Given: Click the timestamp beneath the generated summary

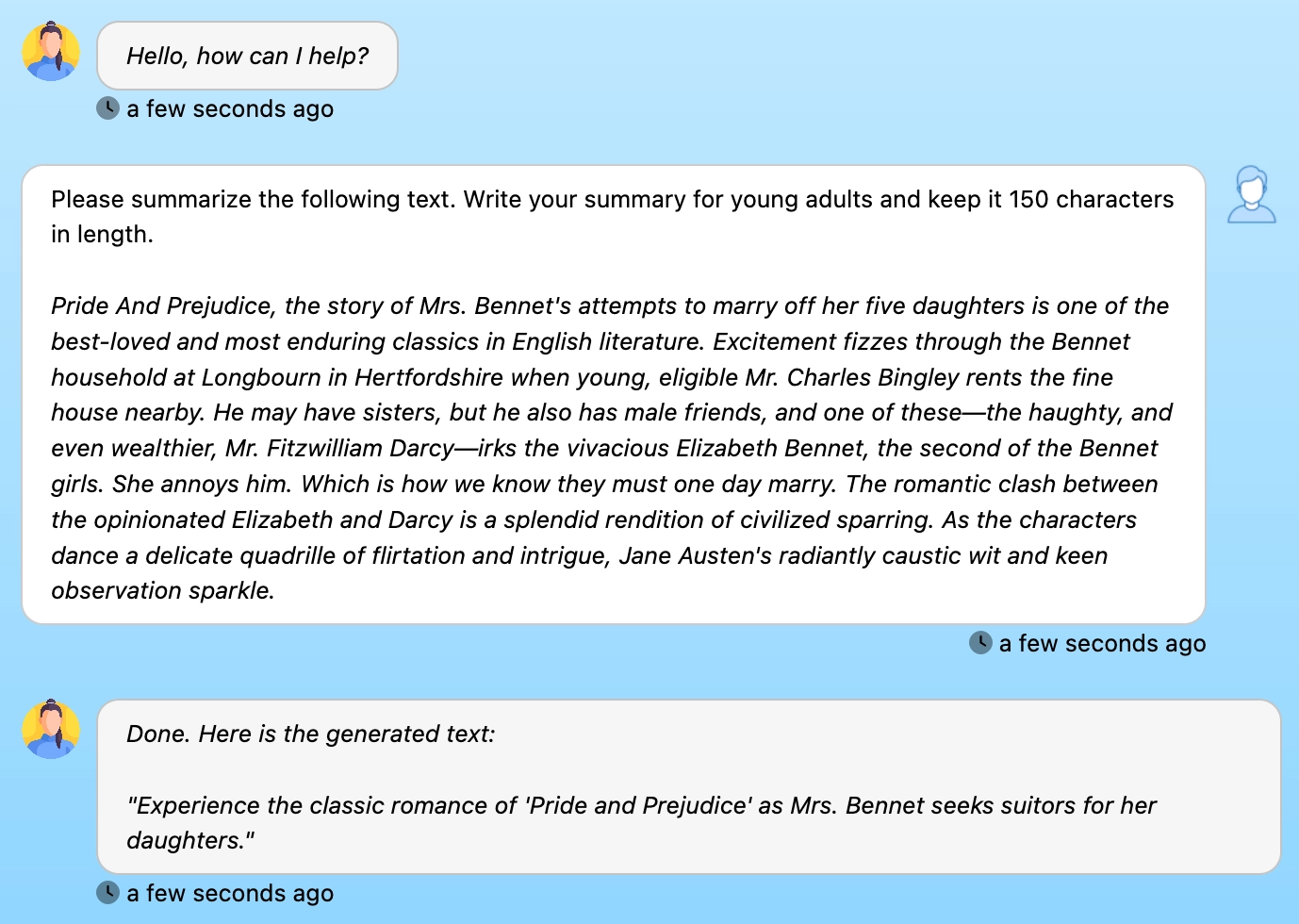Looking at the screenshot, I should click(230, 894).
